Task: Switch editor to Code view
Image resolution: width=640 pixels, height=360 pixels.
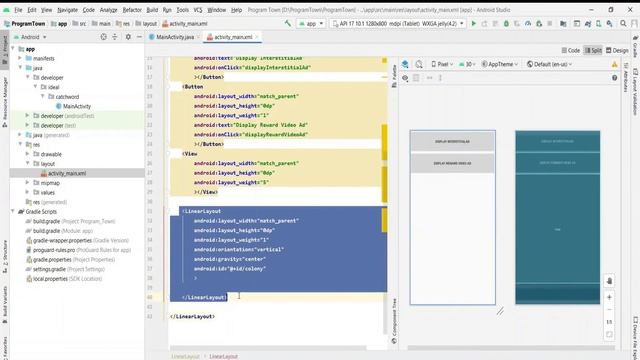Action: tap(571, 50)
